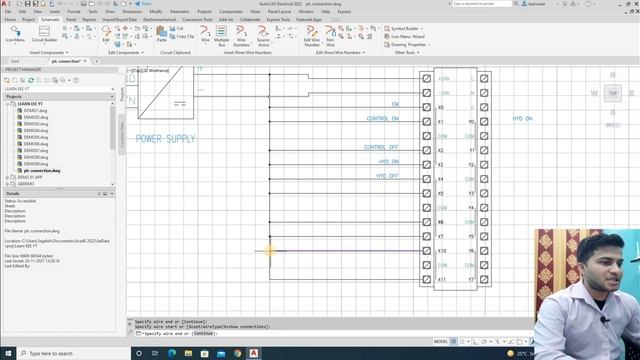Open DEMO01.dwg in the project tree
640x360 pixels.
point(35,111)
